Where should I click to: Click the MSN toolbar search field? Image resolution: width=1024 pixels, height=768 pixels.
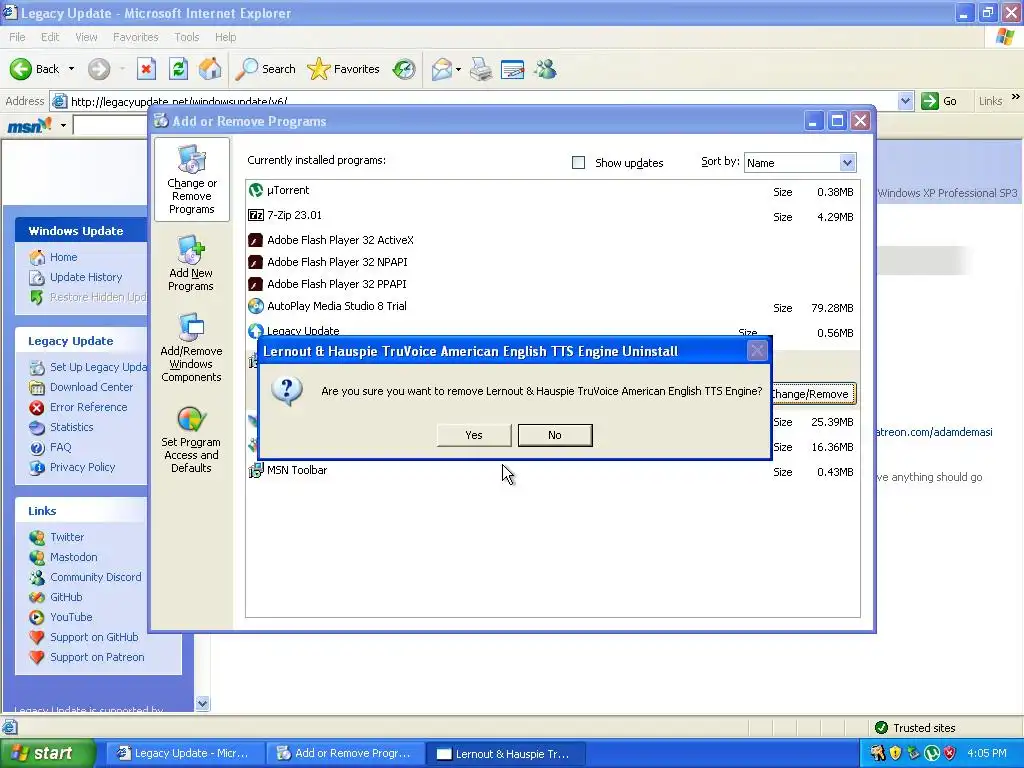[x=110, y=125]
